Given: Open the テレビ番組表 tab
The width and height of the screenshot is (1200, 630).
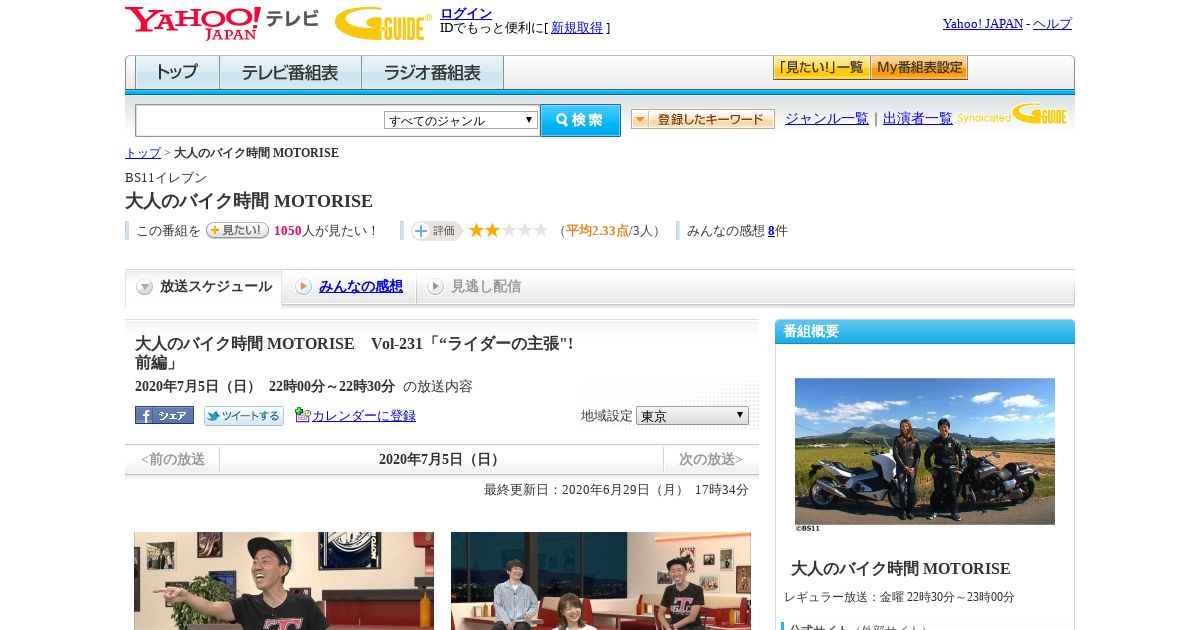Looking at the screenshot, I should click(290, 72).
